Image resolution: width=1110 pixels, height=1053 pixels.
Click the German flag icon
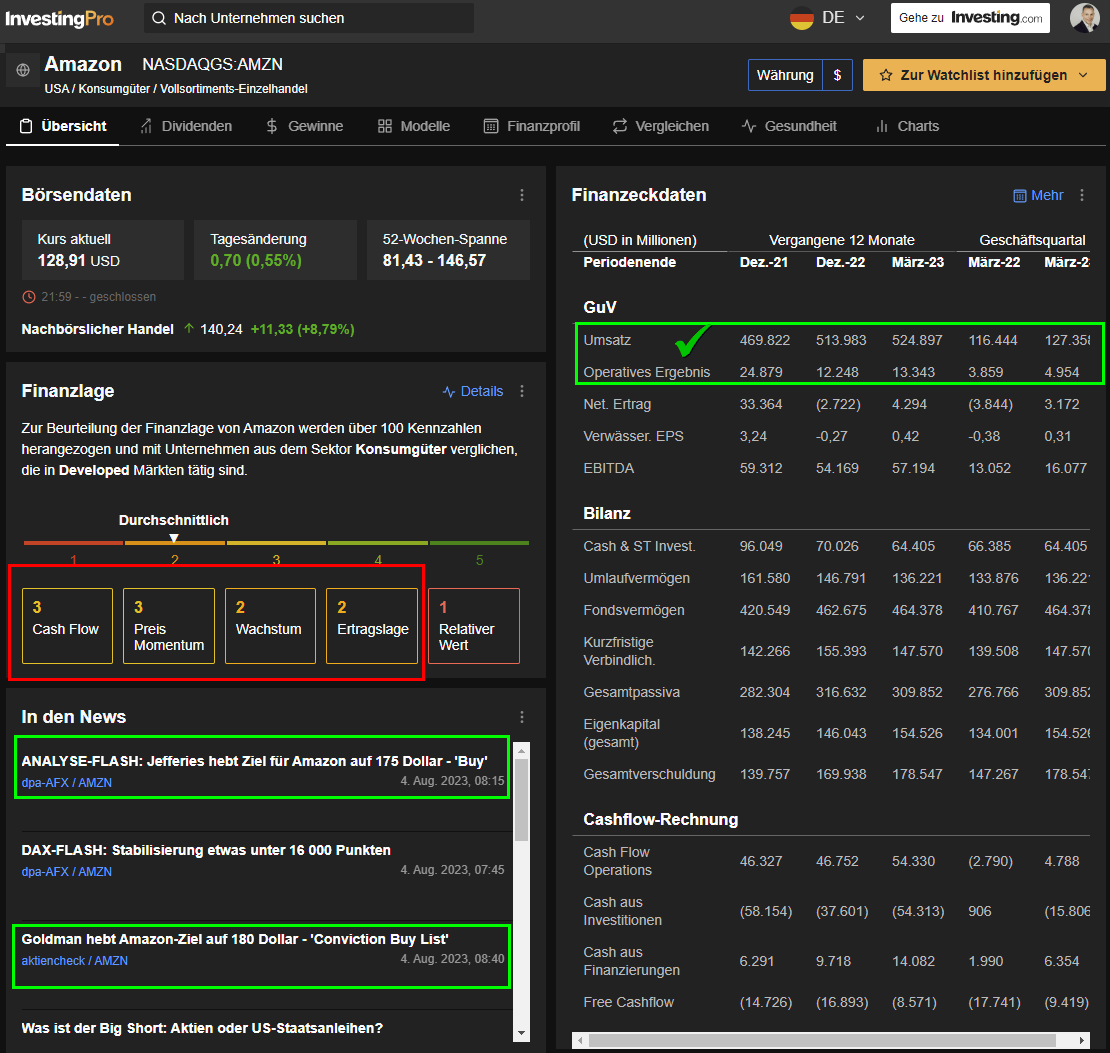pyautogui.click(x=801, y=18)
